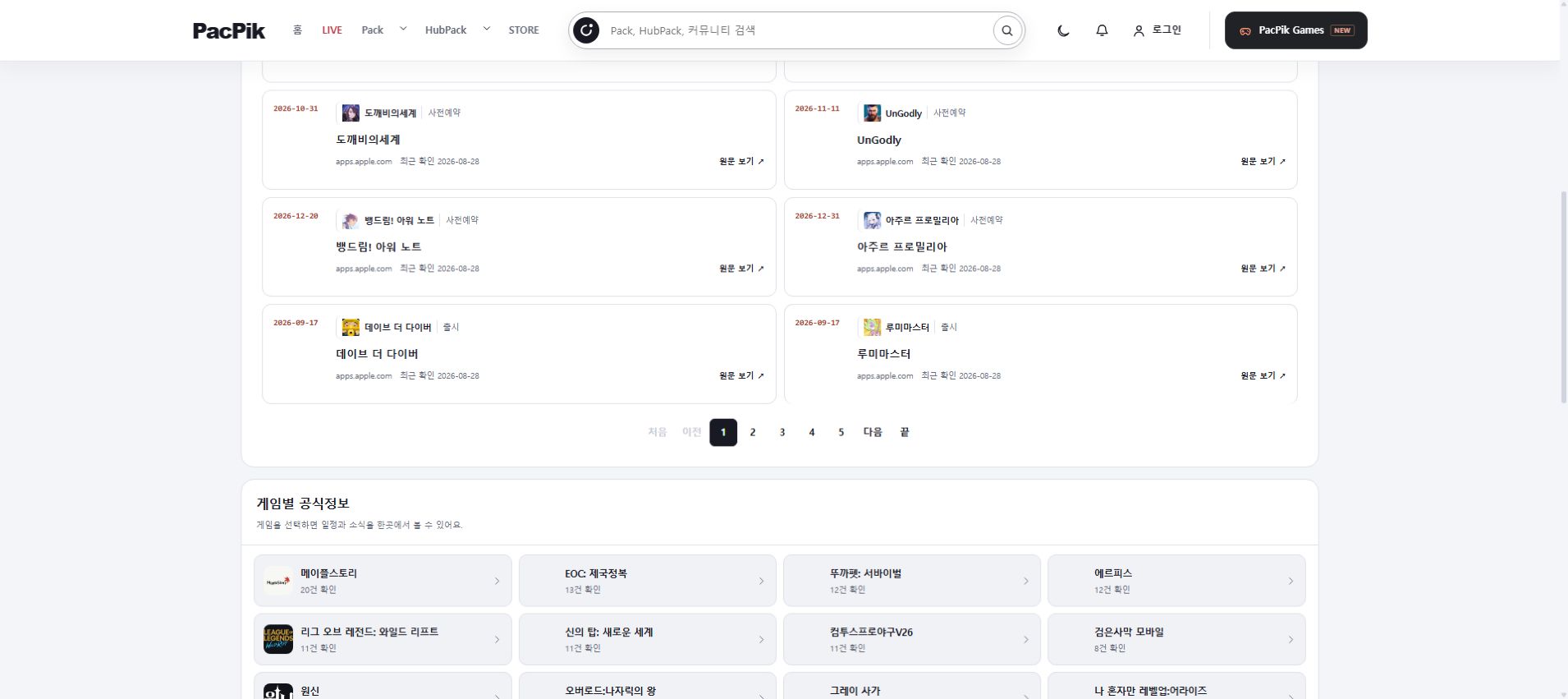
Task: Click the 다음 pagination button
Action: (x=873, y=432)
